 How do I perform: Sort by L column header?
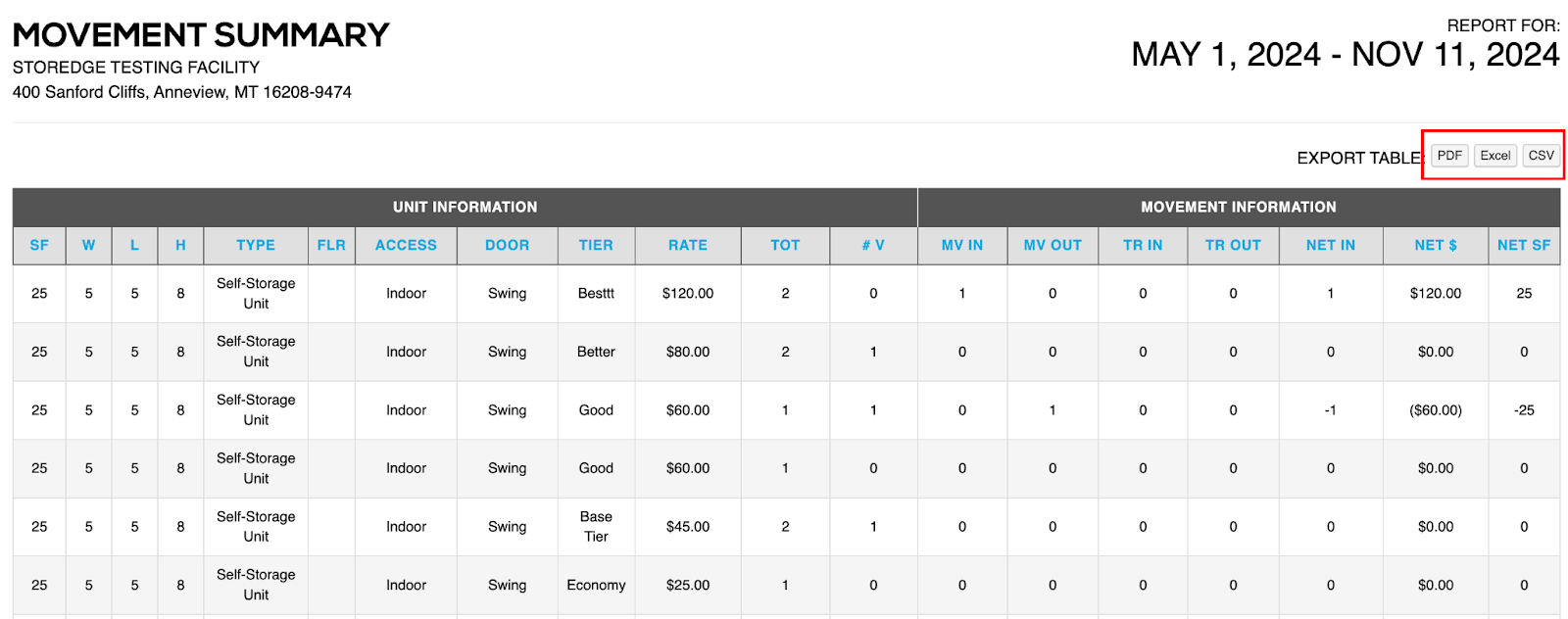click(x=135, y=246)
